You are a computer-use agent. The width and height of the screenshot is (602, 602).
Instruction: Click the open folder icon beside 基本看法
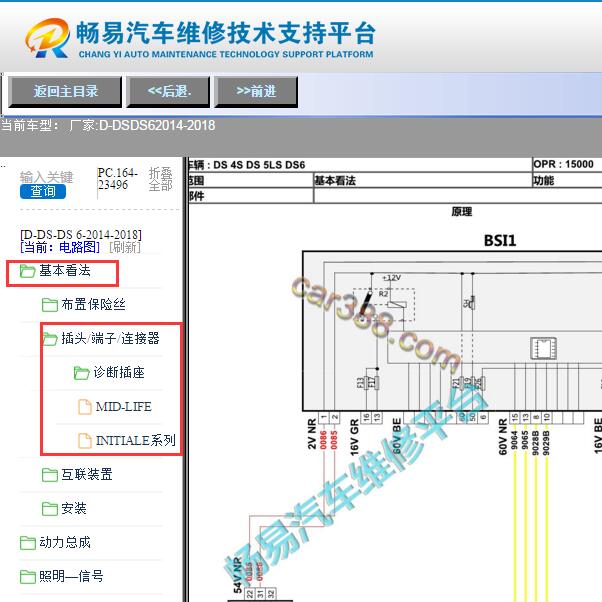click(x=28, y=271)
